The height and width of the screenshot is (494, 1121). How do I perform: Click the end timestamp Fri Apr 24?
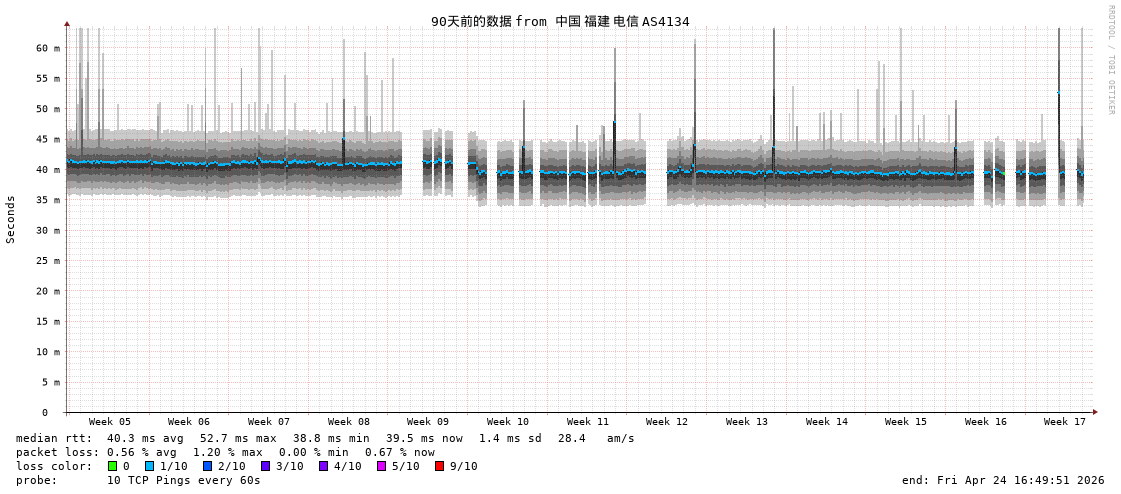tap(1003, 480)
